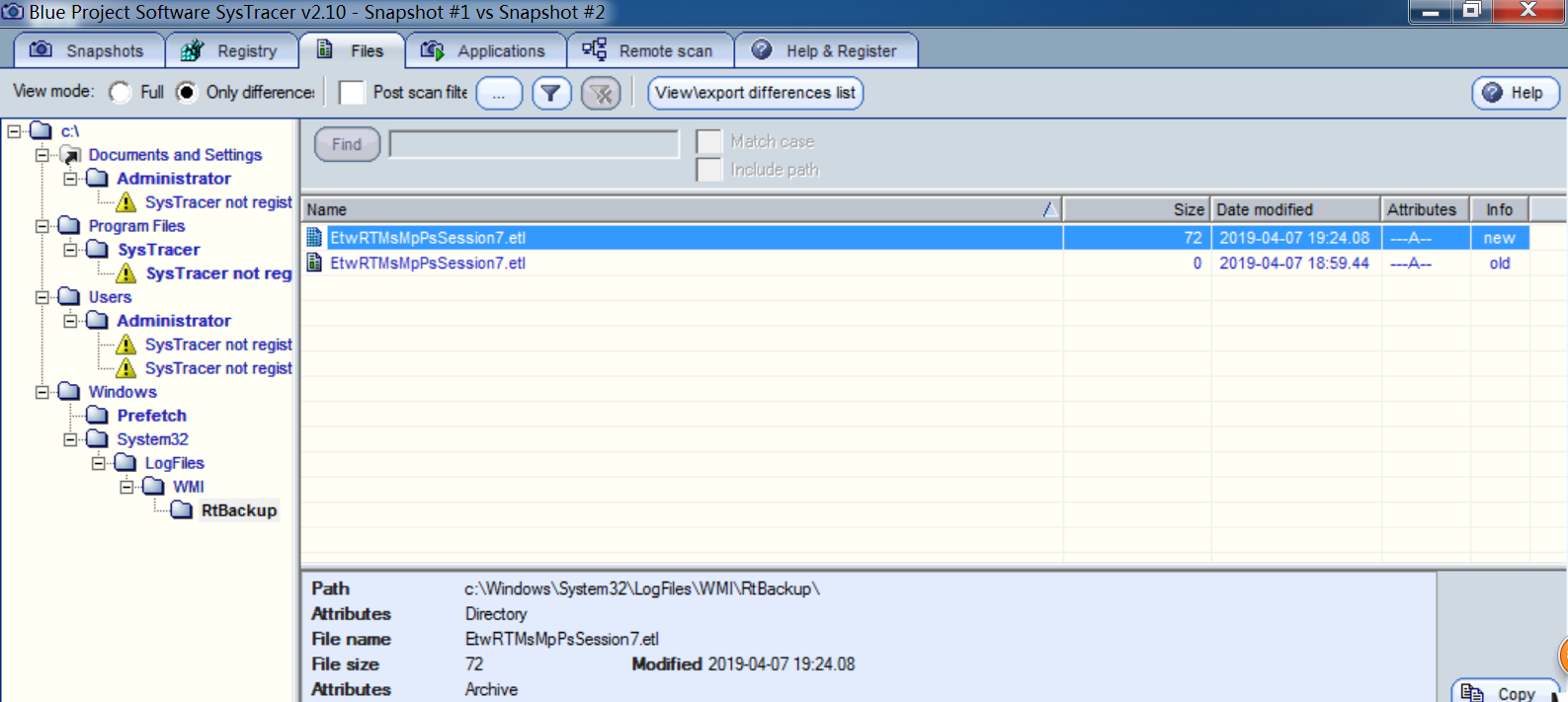The image size is (1568, 702).
Task: Select the c:\ drive folder icon
Action: (x=41, y=130)
